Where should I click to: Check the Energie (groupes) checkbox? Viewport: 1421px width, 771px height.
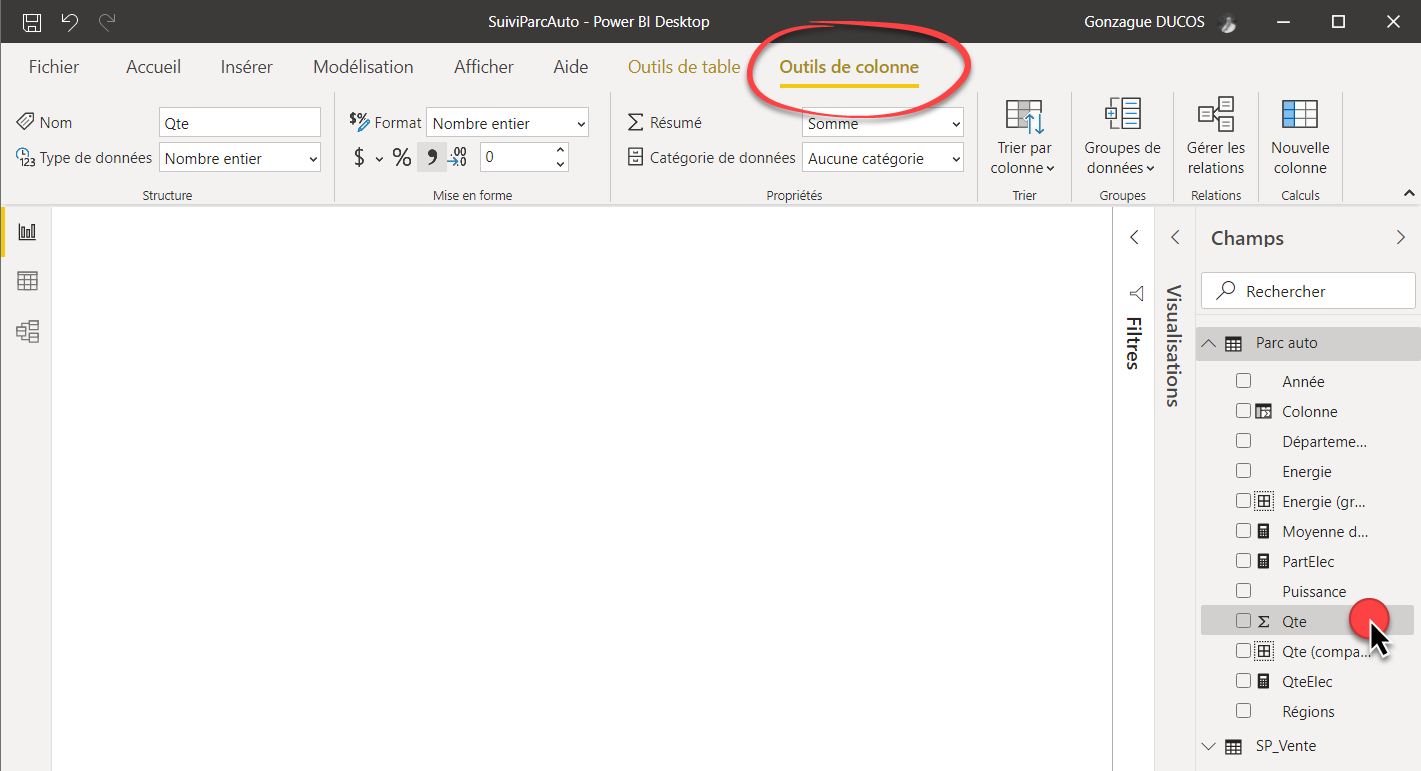coord(1243,501)
